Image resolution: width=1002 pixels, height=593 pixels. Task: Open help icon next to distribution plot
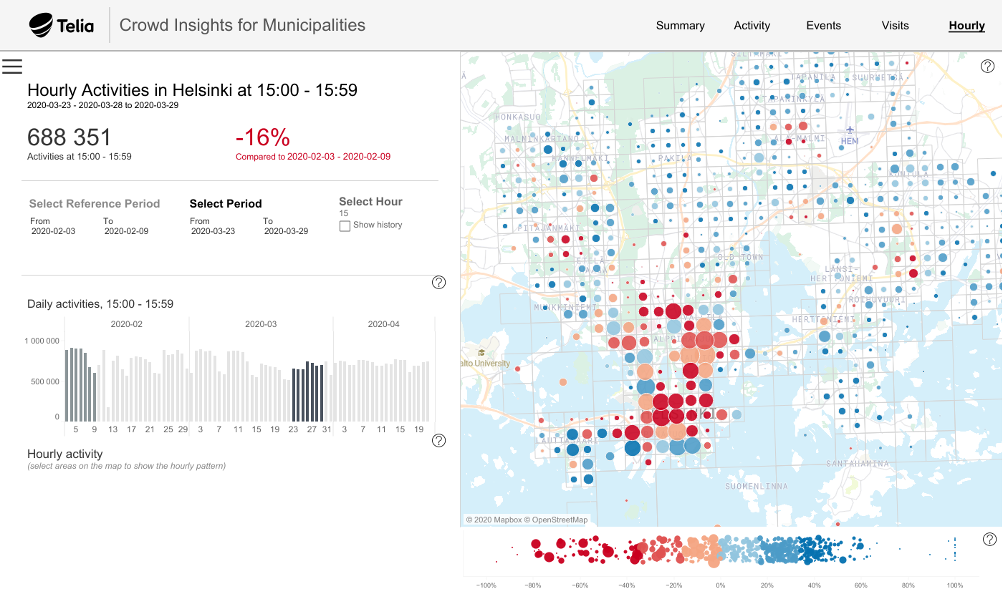pyautogui.click(x=989, y=539)
